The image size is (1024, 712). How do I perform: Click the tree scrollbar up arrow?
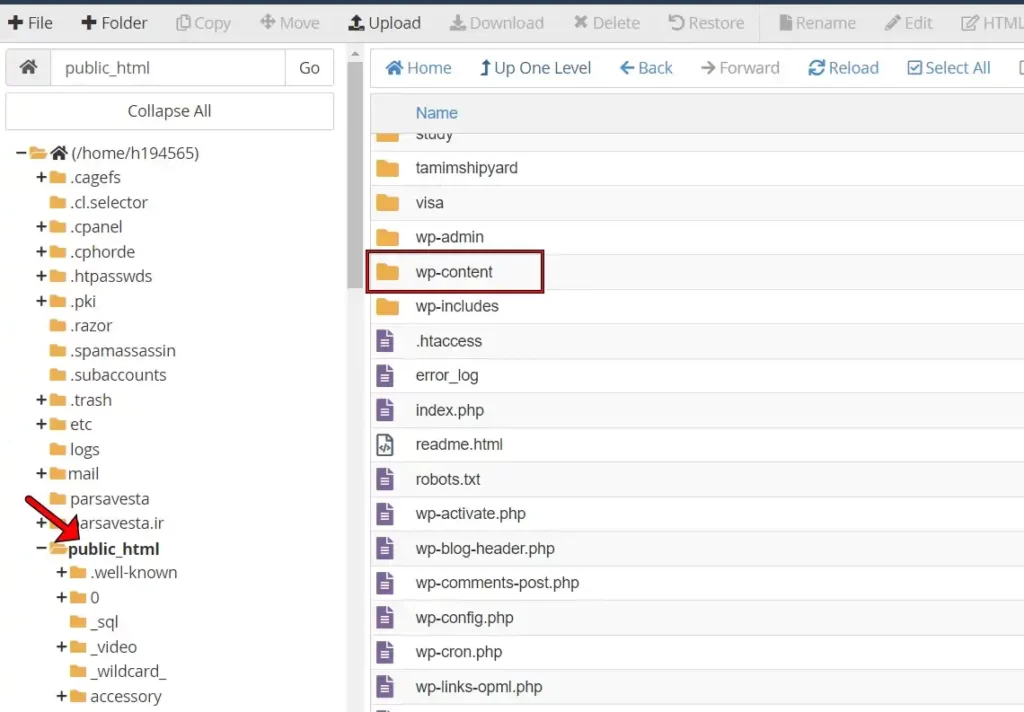pos(355,54)
